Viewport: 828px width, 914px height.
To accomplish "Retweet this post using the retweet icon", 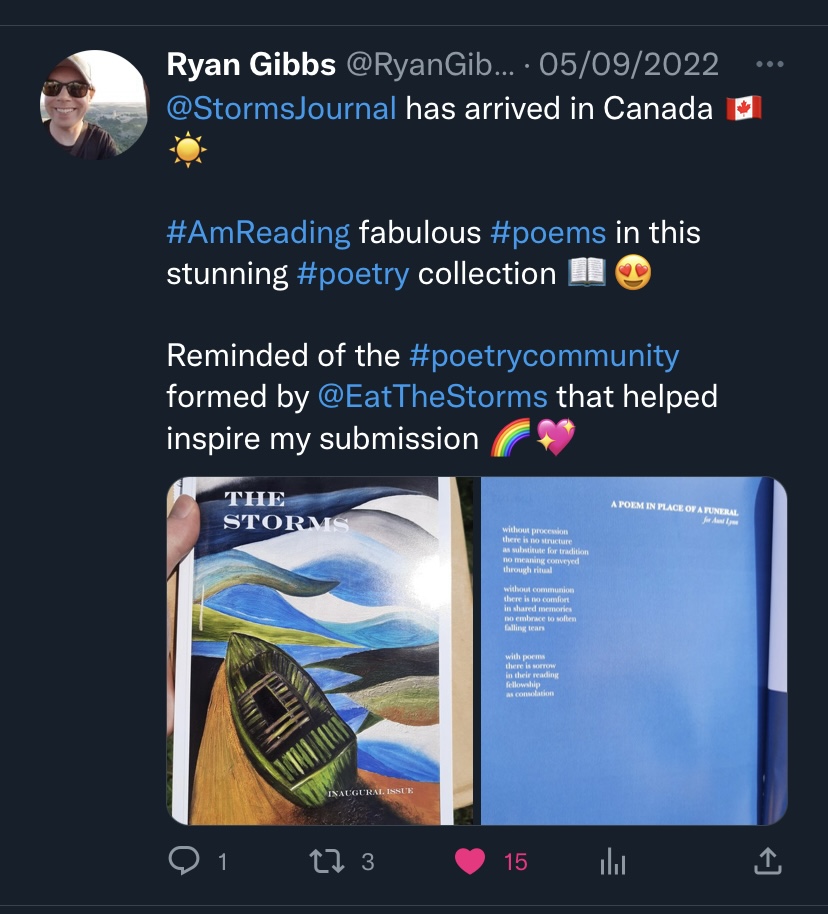I will pyautogui.click(x=327, y=860).
